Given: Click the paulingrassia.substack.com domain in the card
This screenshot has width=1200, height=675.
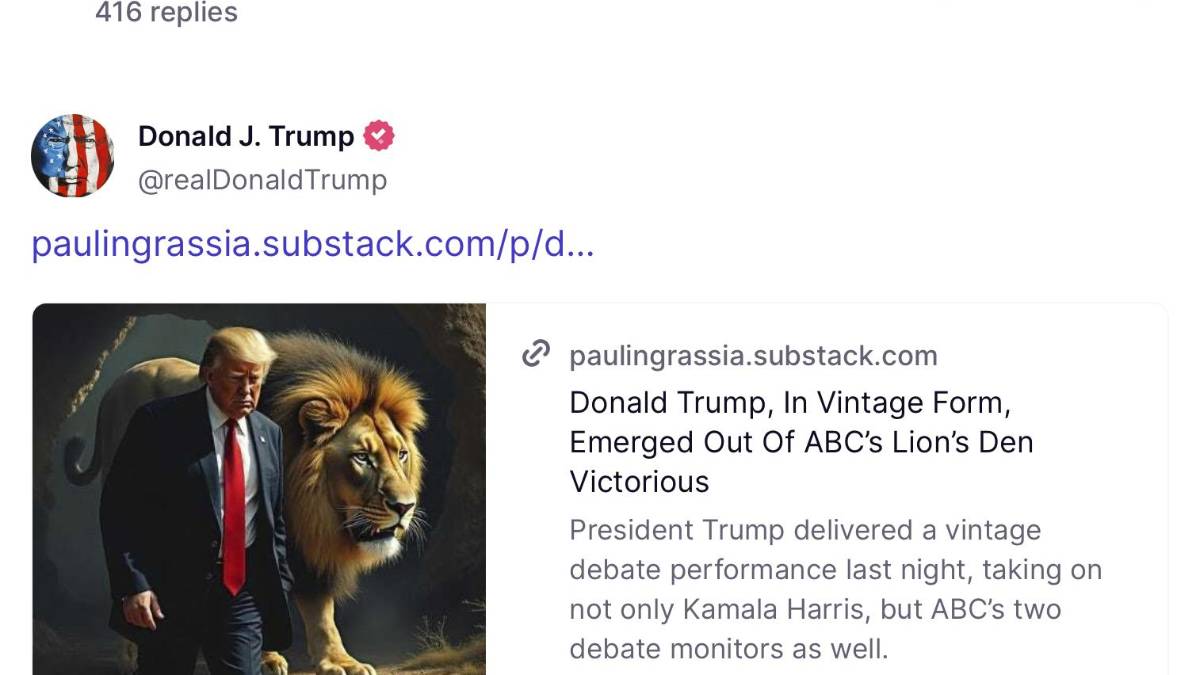Looking at the screenshot, I should click(753, 355).
